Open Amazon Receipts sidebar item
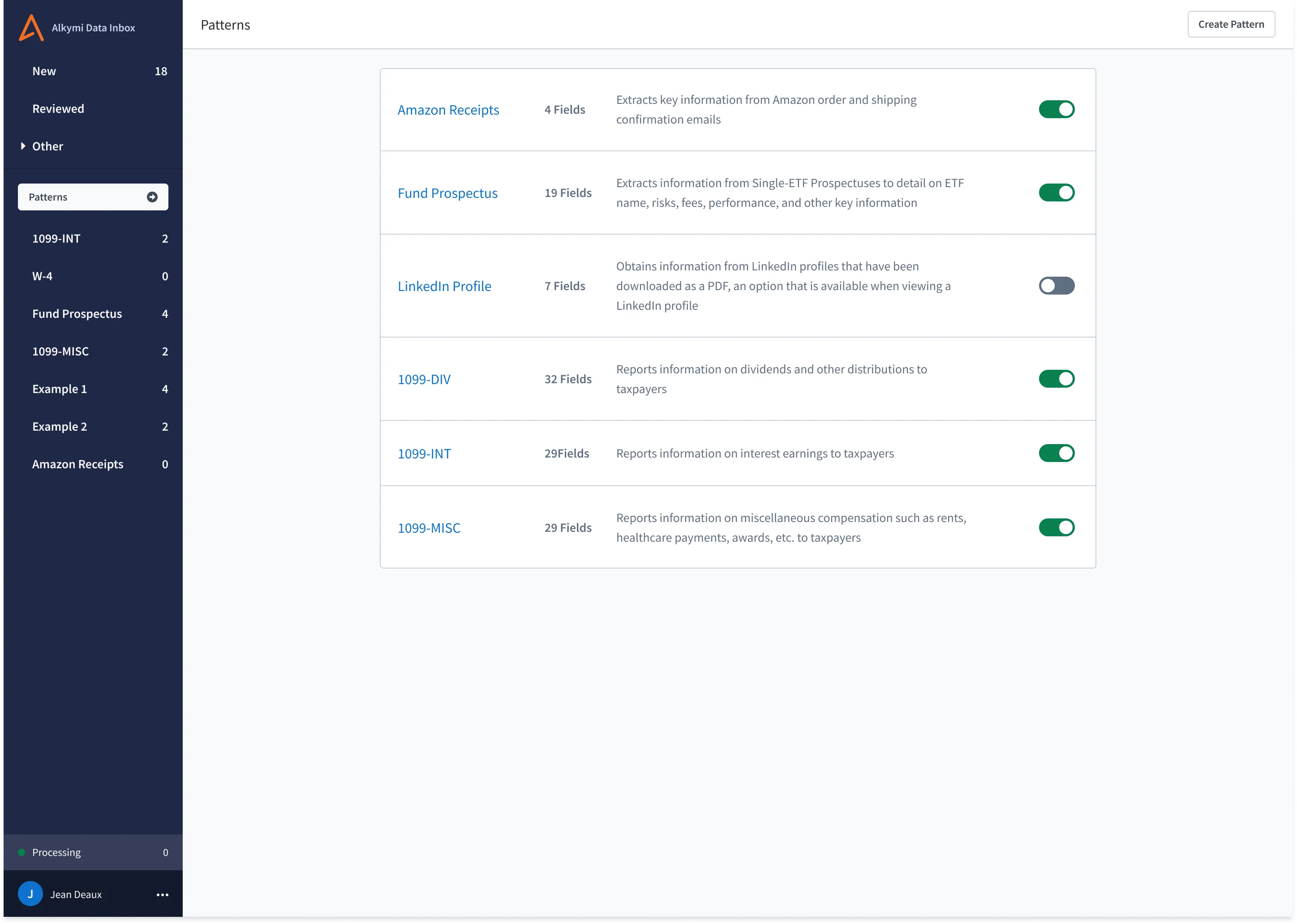This screenshot has height=924, width=1297. tap(93, 464)
